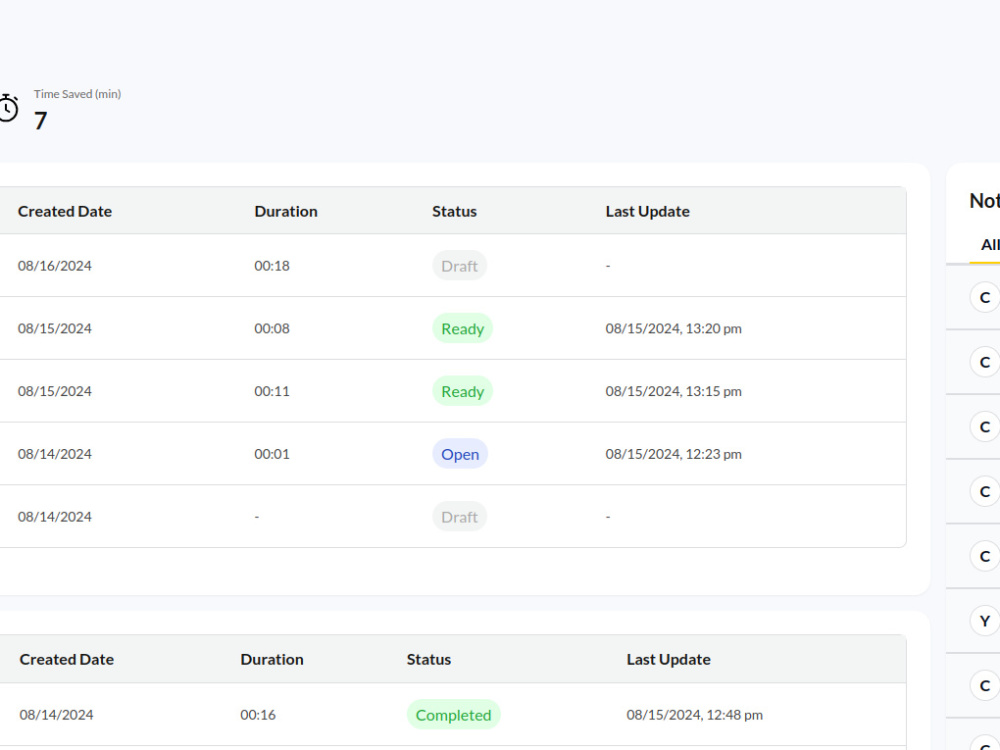Click duration 00:08 cell
The height and width of the screenshot is (750, 1000).
tap(272, 328)
